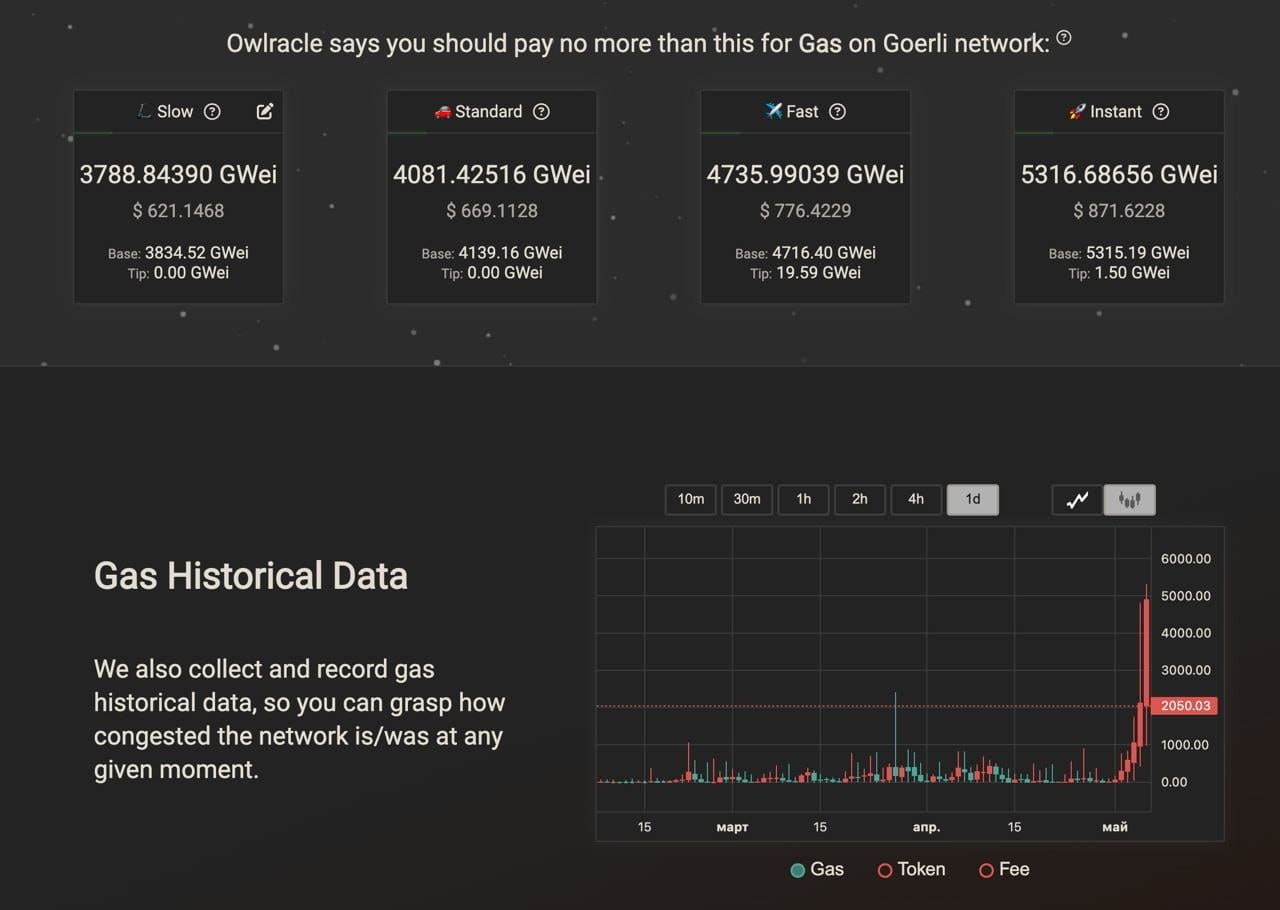Image resolution: width=1280 pixels, height=910 pixels.
Task: Switch to line chart view
Action: click(x=1076, y=500)
